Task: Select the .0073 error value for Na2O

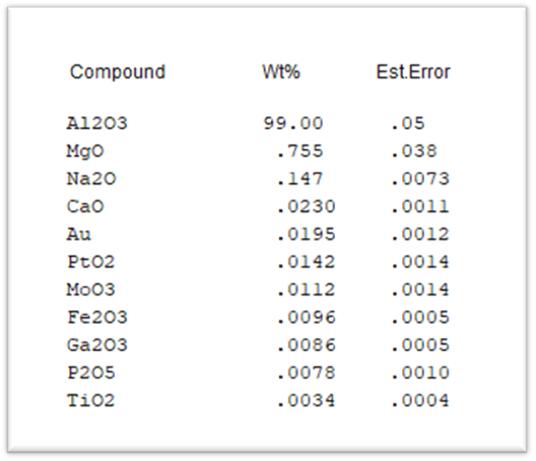Action: pyautogui.click(x=420, y=179)
